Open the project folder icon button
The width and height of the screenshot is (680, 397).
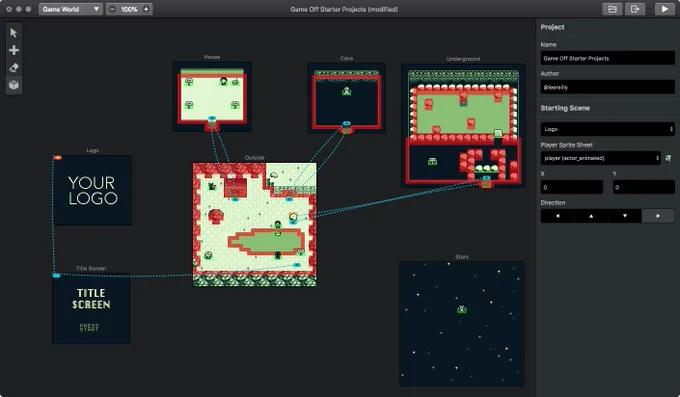pyautogui.click(x=612, y=9)
